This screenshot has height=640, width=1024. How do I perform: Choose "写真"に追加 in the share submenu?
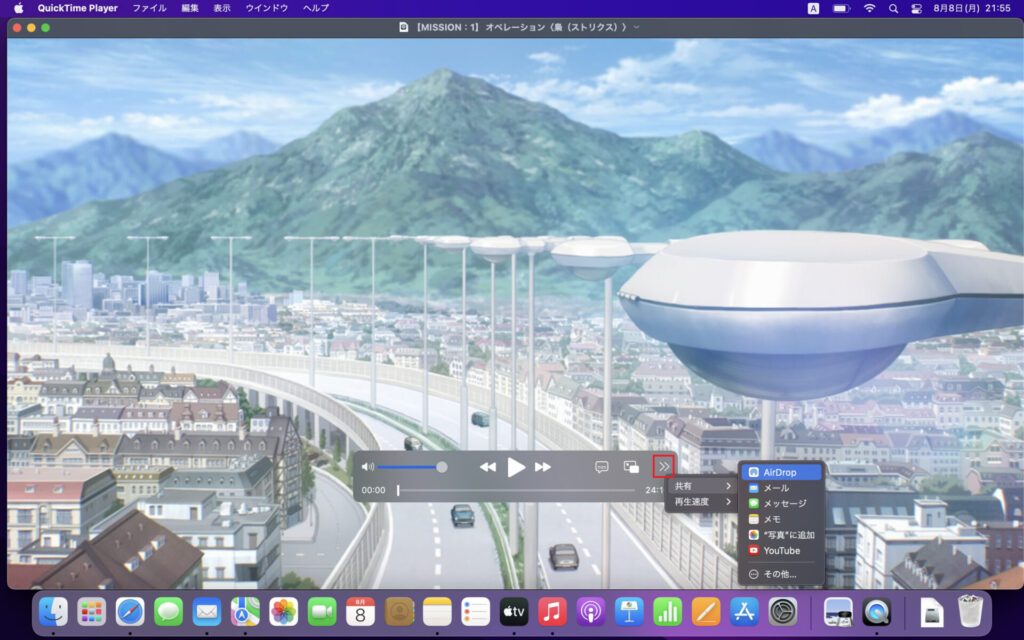[782, 535]
